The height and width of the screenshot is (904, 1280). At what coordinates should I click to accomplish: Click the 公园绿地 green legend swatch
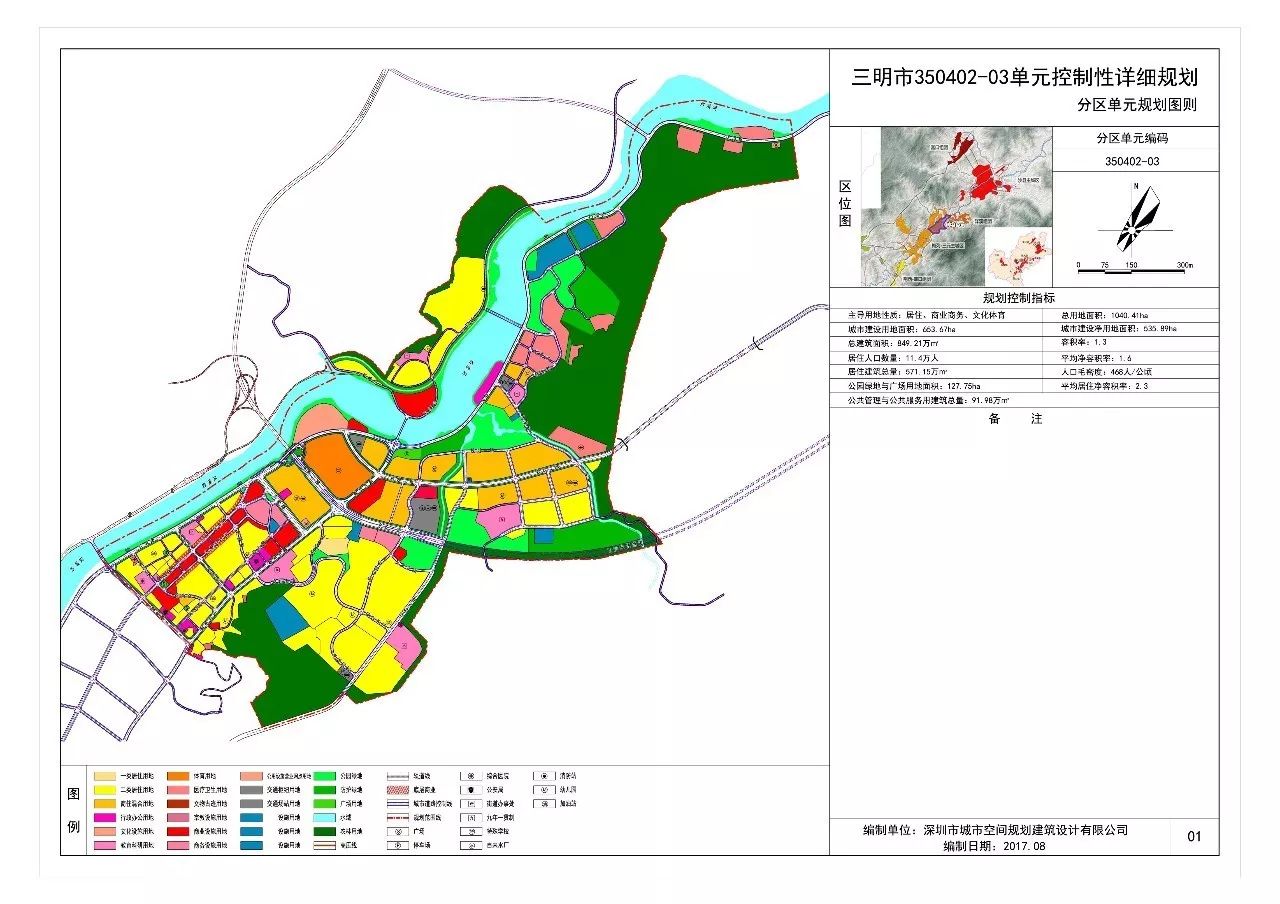(x=324, y=775)
